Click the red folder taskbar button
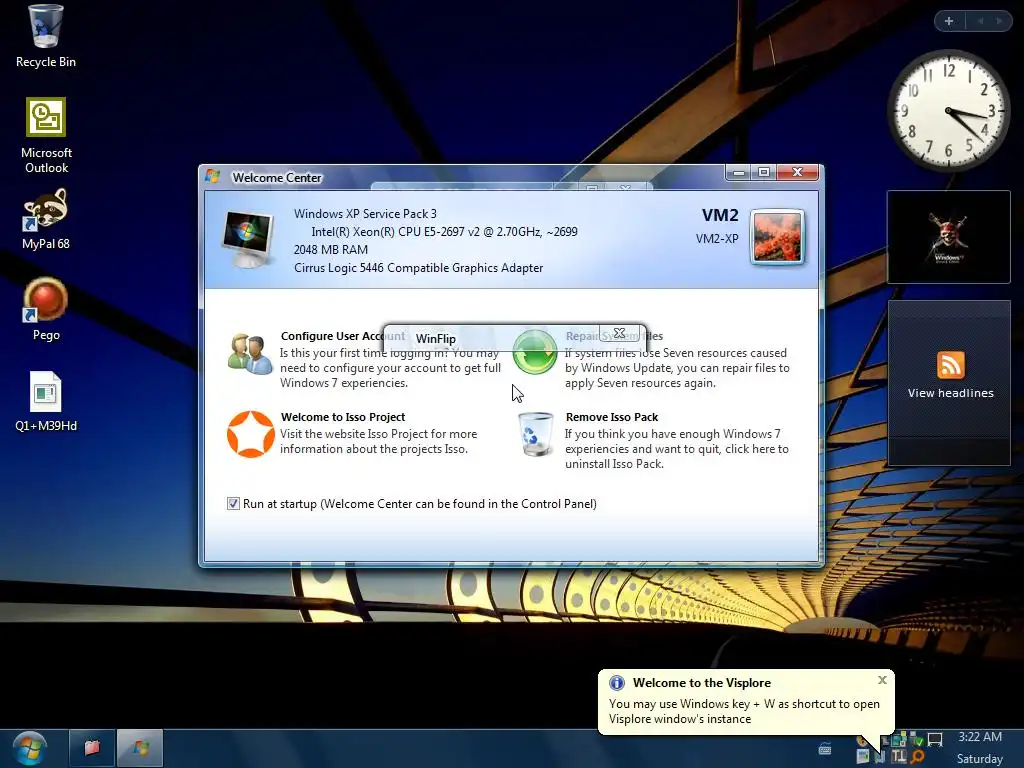This screenshot has height=768, width=1024. [92, 748]
